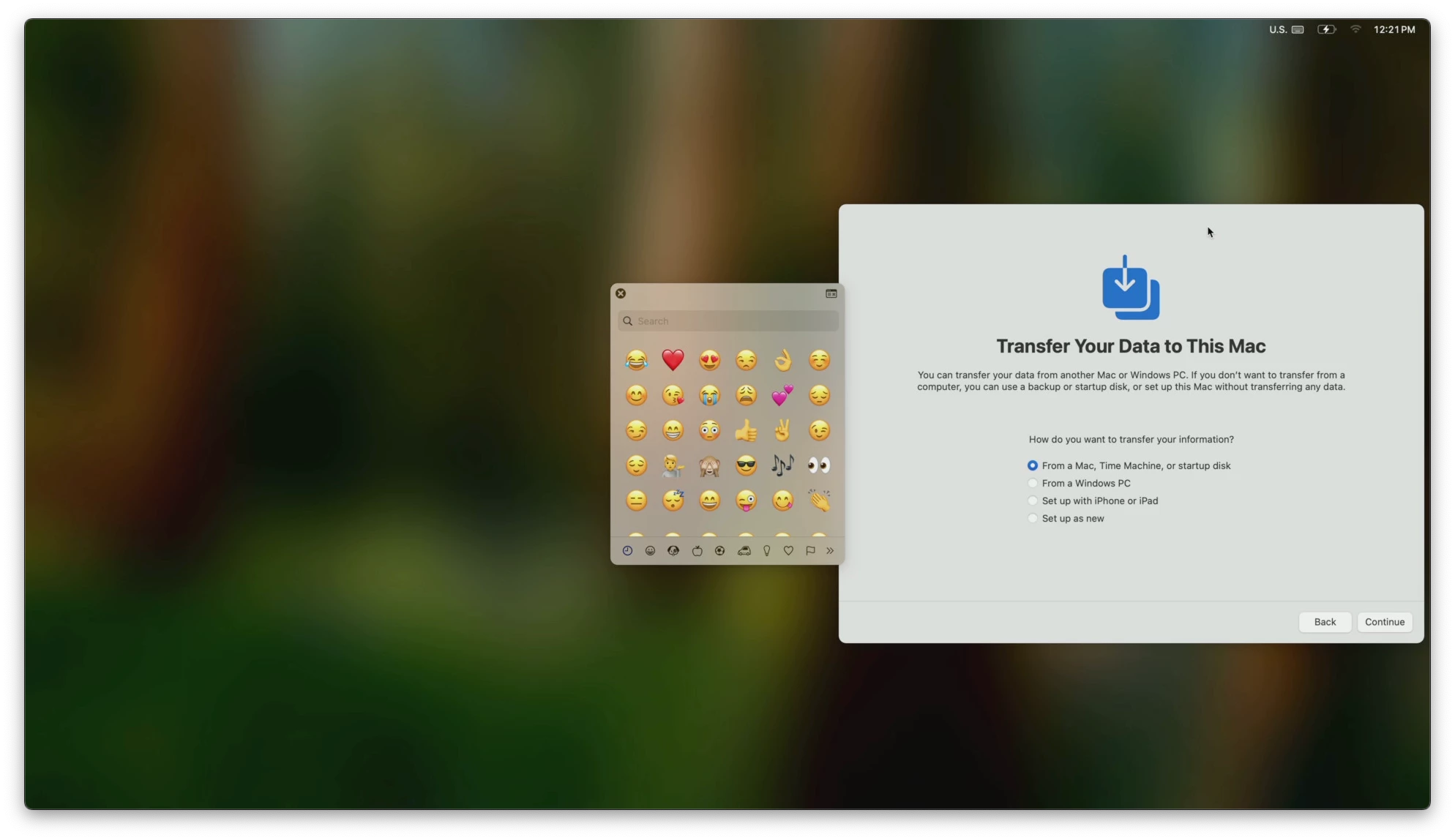Insert the OK hand emoji

pos(782,360)
